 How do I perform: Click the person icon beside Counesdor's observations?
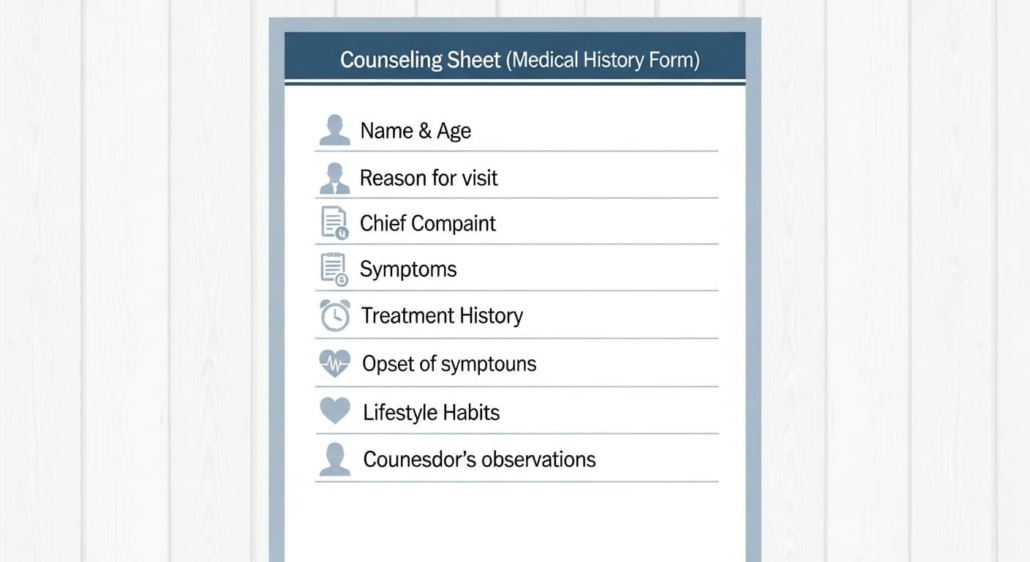tap(335, 459)
